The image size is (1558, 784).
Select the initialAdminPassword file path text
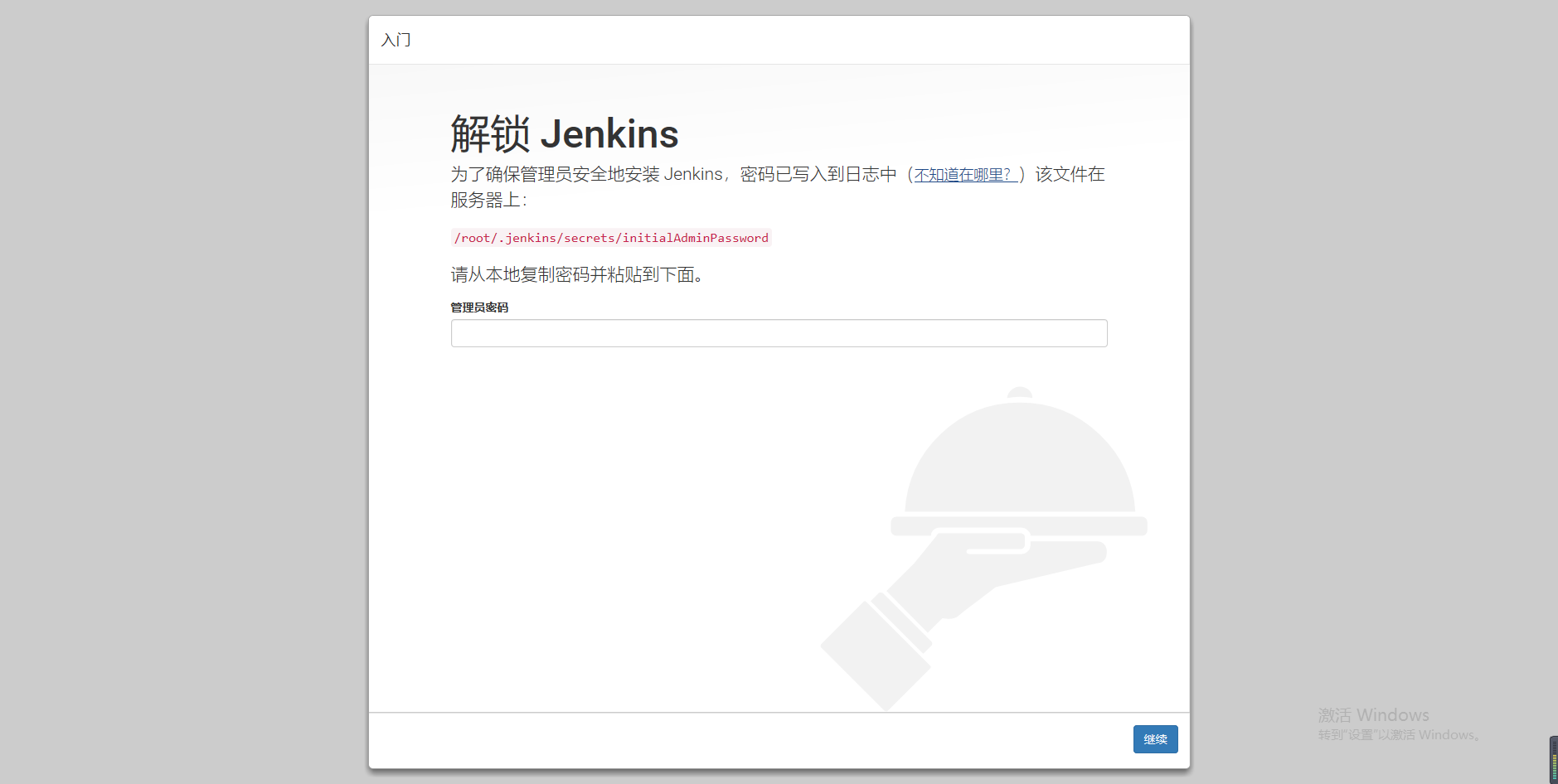[609, 238]
